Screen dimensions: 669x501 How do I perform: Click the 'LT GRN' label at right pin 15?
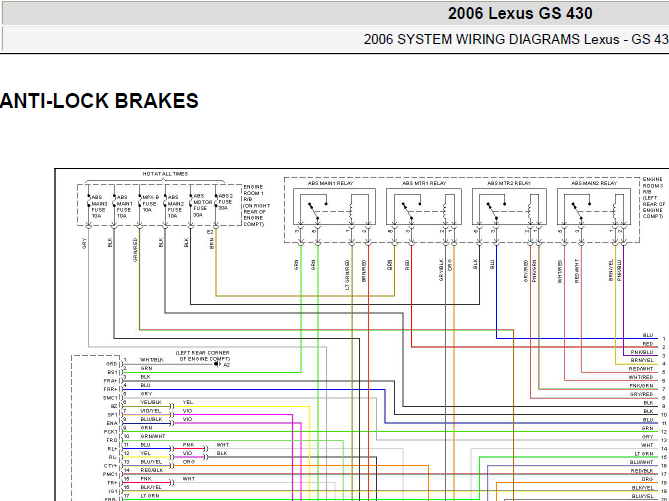pos(644,454)
